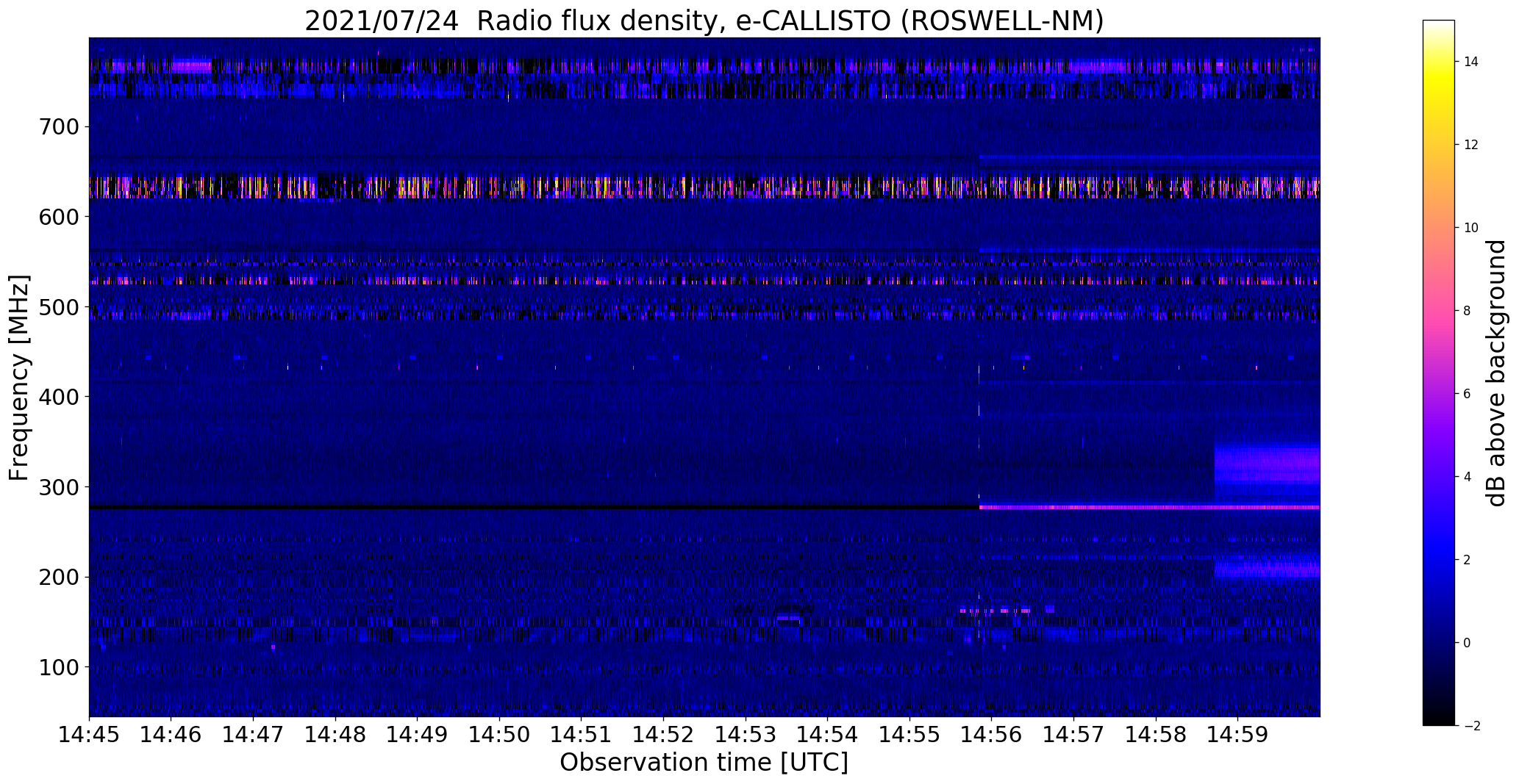Click the 14:59 time tick label
The height and width of the screenshot is (784, 1519).
coord(1237,734)
